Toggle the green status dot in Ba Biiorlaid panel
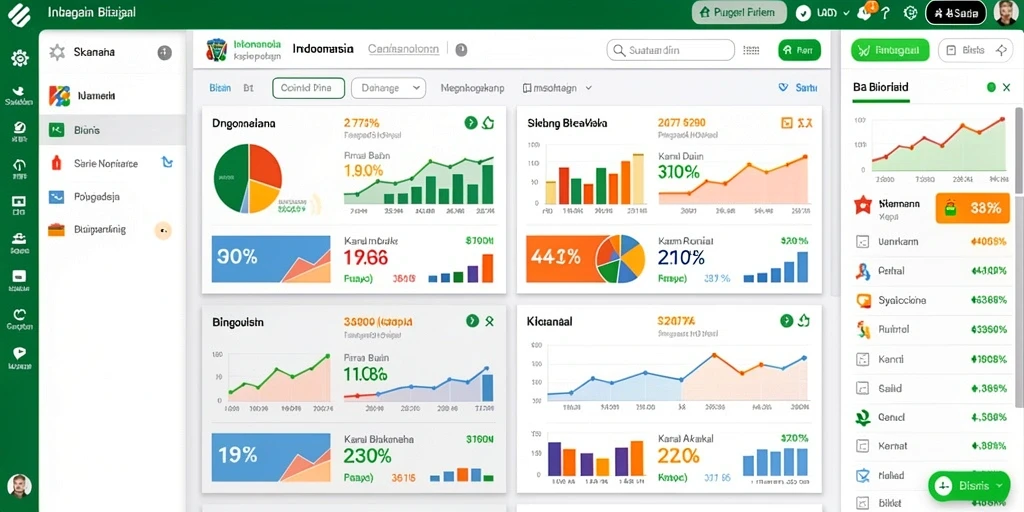The image size is (1024, 512). point(991,87)
